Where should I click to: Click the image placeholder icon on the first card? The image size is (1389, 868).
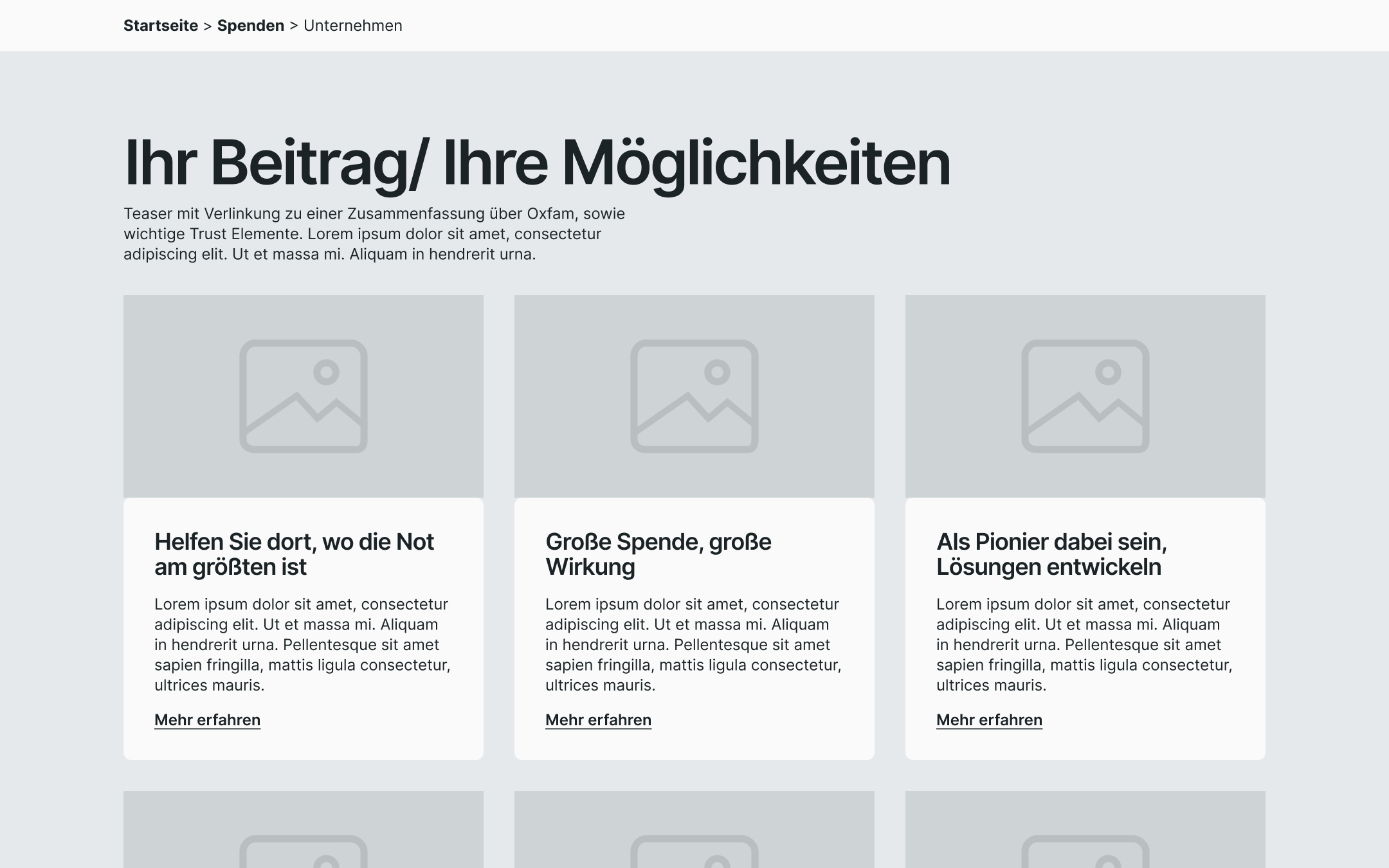click(x=304, y=395)
